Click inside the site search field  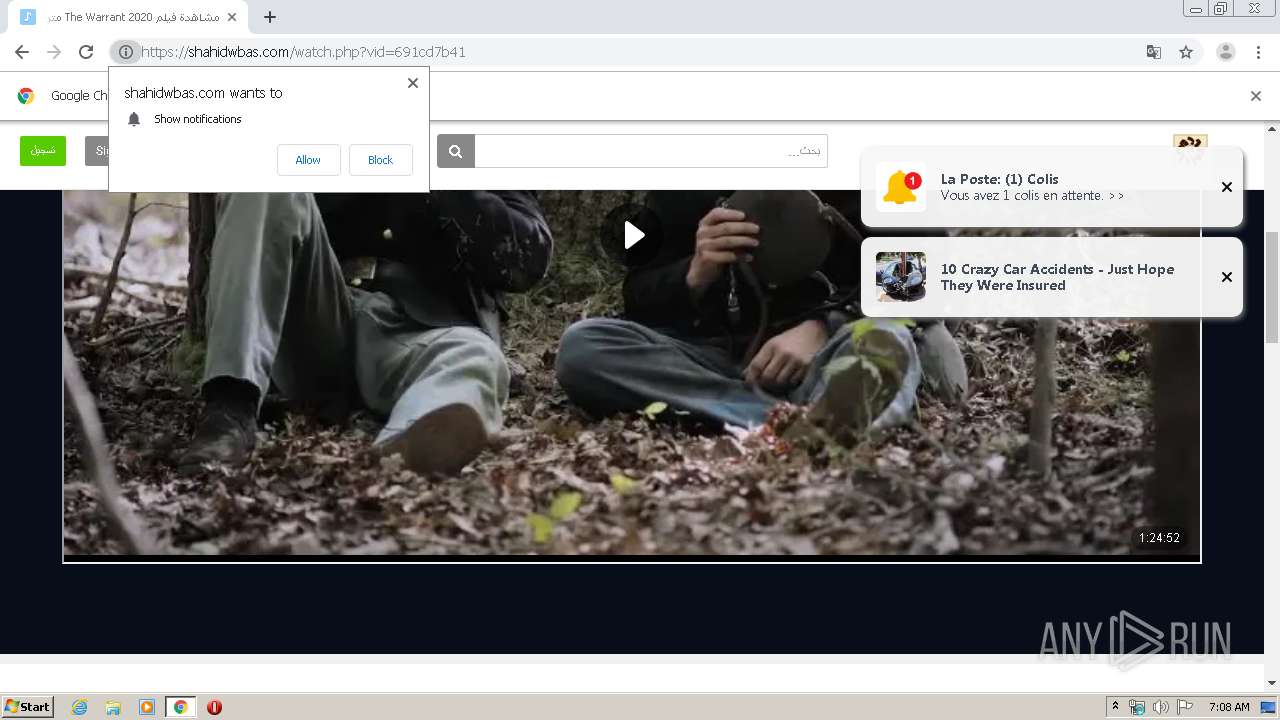[651, 151]
